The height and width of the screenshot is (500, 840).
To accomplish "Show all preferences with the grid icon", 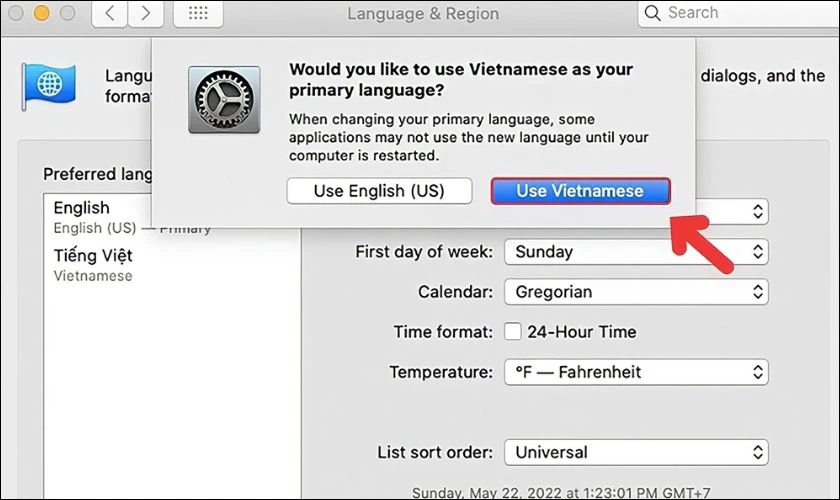I will coord(198,13).
